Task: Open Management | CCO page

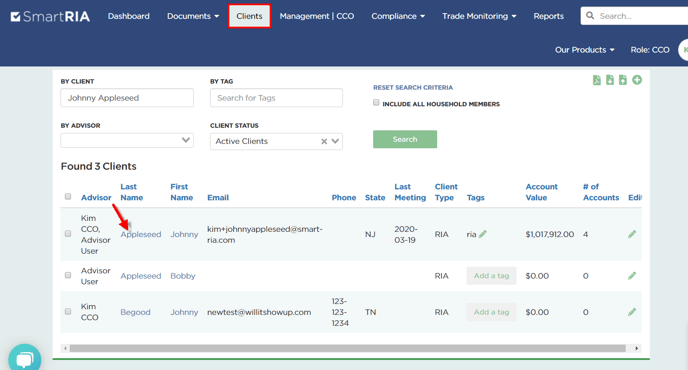Action: tap(317, 16)
